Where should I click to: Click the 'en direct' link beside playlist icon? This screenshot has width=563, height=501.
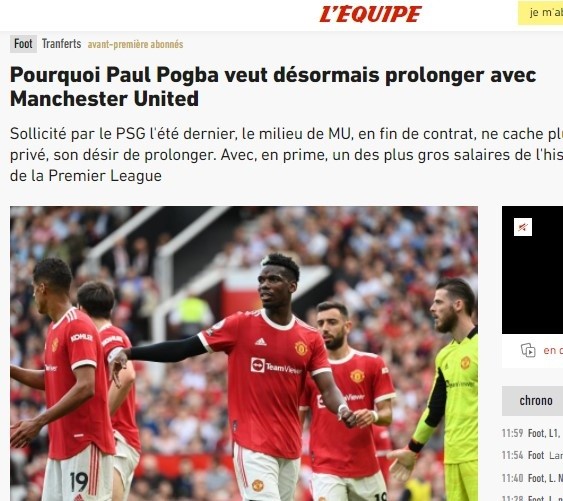[x=553, y=350]
